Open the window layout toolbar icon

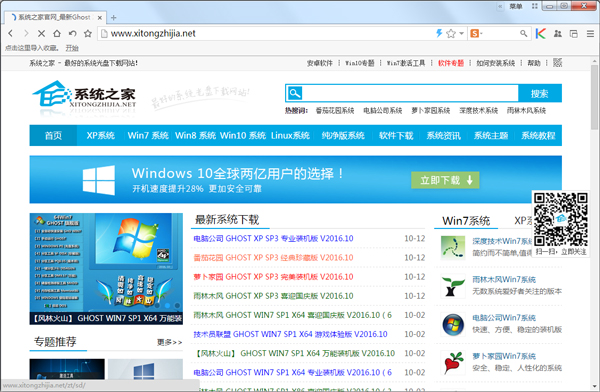(x=574, y=34)
